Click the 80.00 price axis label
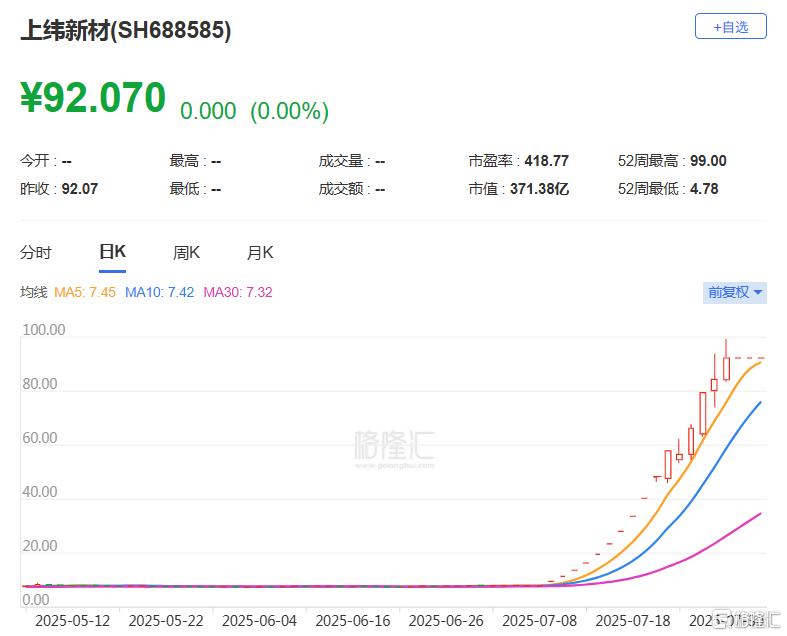Screen dimensions: 787x636 (40, 384)
